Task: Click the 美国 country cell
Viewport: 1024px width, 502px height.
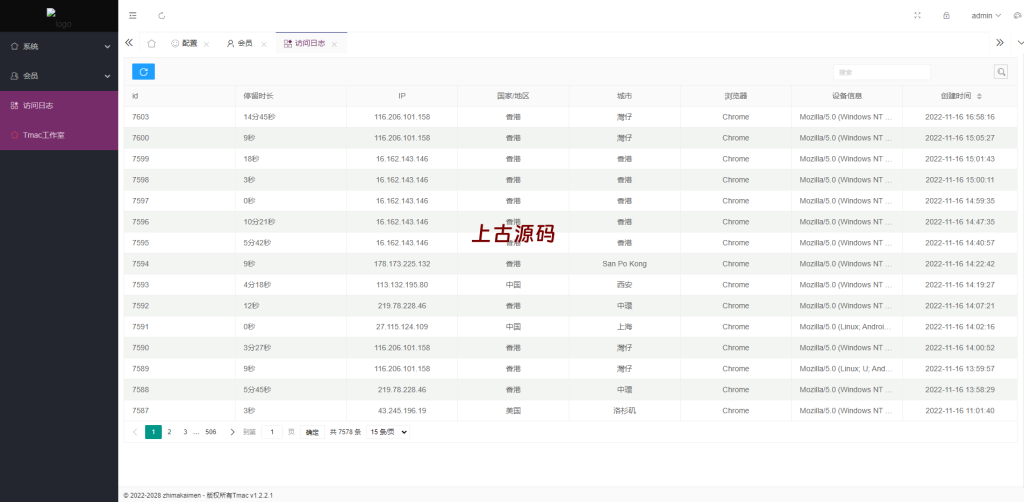Action: [x=513, y=411]
